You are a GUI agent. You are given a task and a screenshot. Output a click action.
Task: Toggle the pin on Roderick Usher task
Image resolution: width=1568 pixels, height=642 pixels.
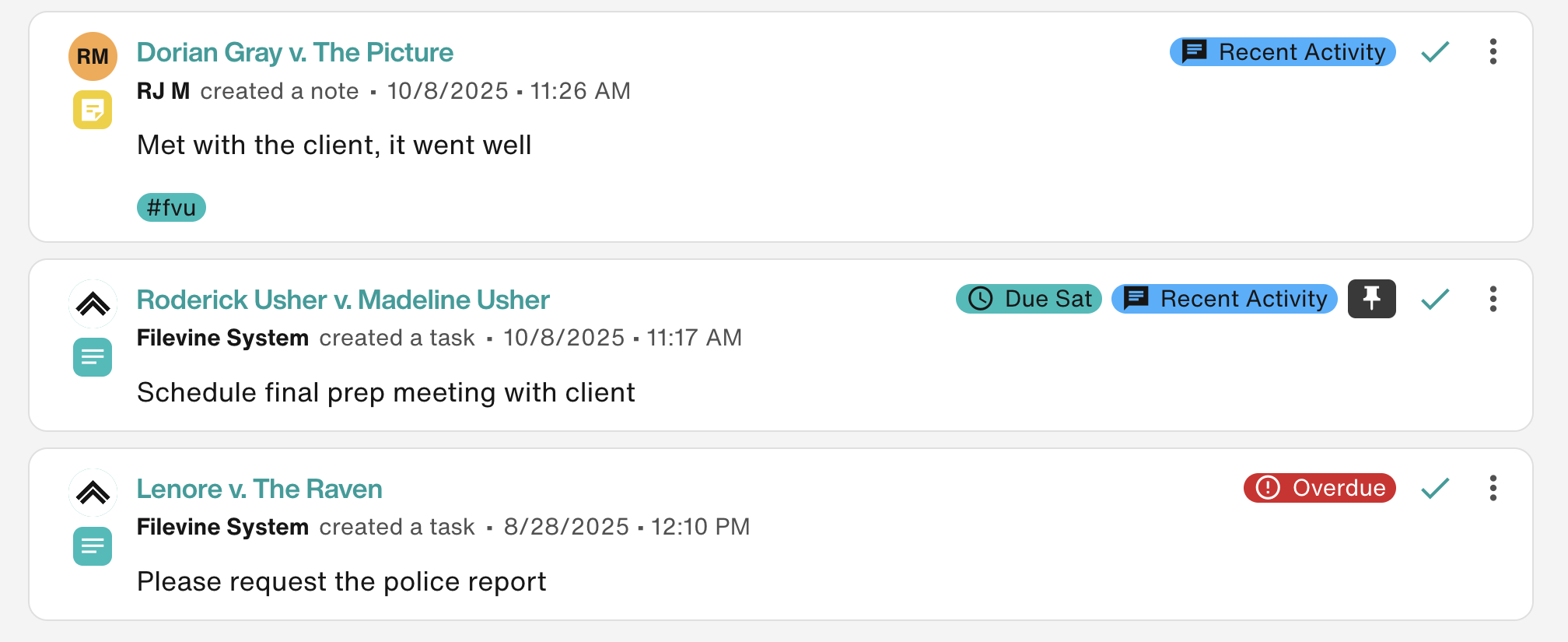point(1371,299)
